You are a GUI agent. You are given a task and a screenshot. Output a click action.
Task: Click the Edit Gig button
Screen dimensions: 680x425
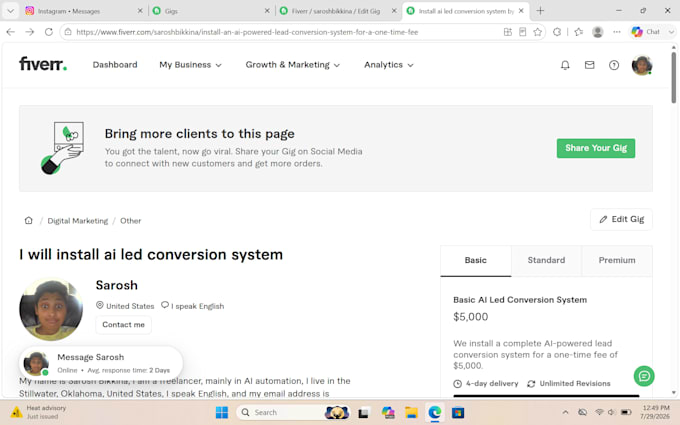click(x=621, y=219)
